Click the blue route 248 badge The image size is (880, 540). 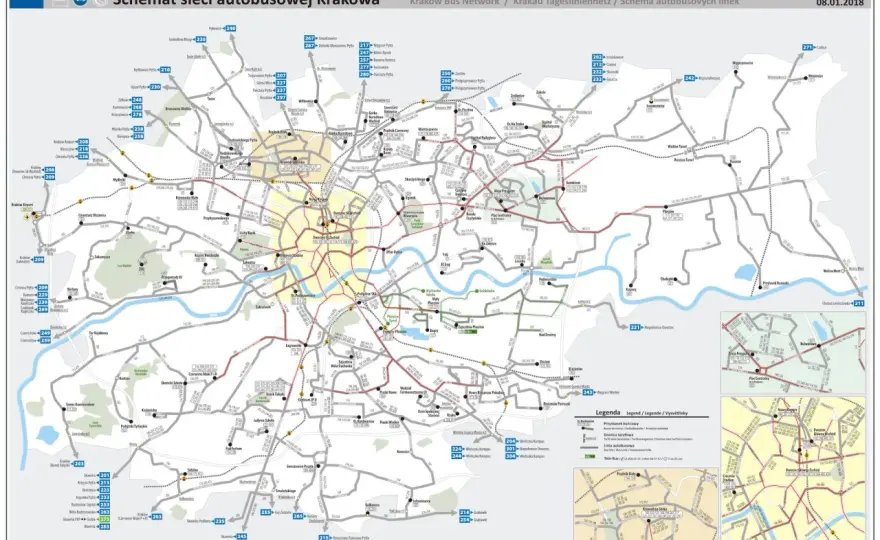pyautogui.click(x=137, y=100)
